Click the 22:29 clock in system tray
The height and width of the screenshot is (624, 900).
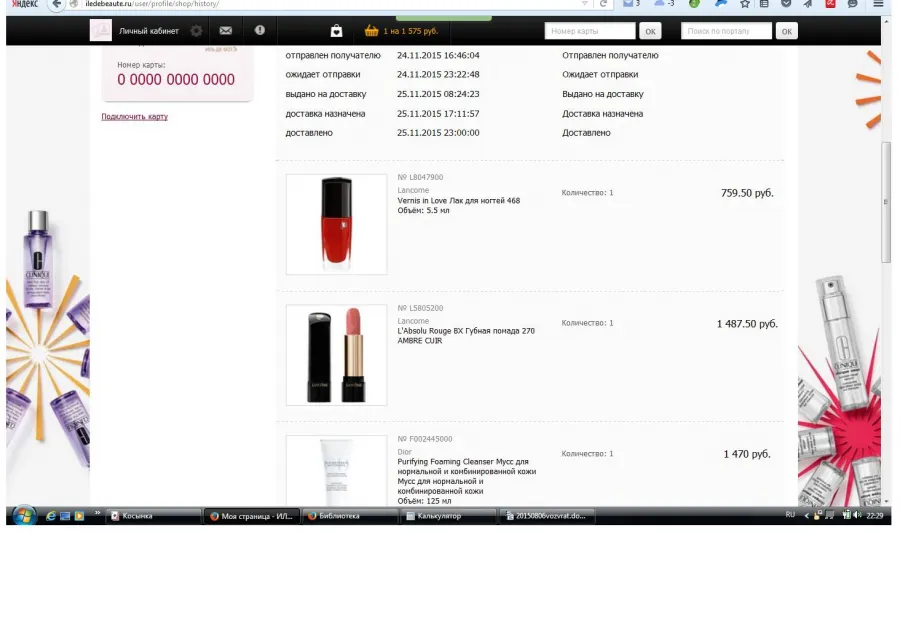pyautogui.click(x=875, y=516)
